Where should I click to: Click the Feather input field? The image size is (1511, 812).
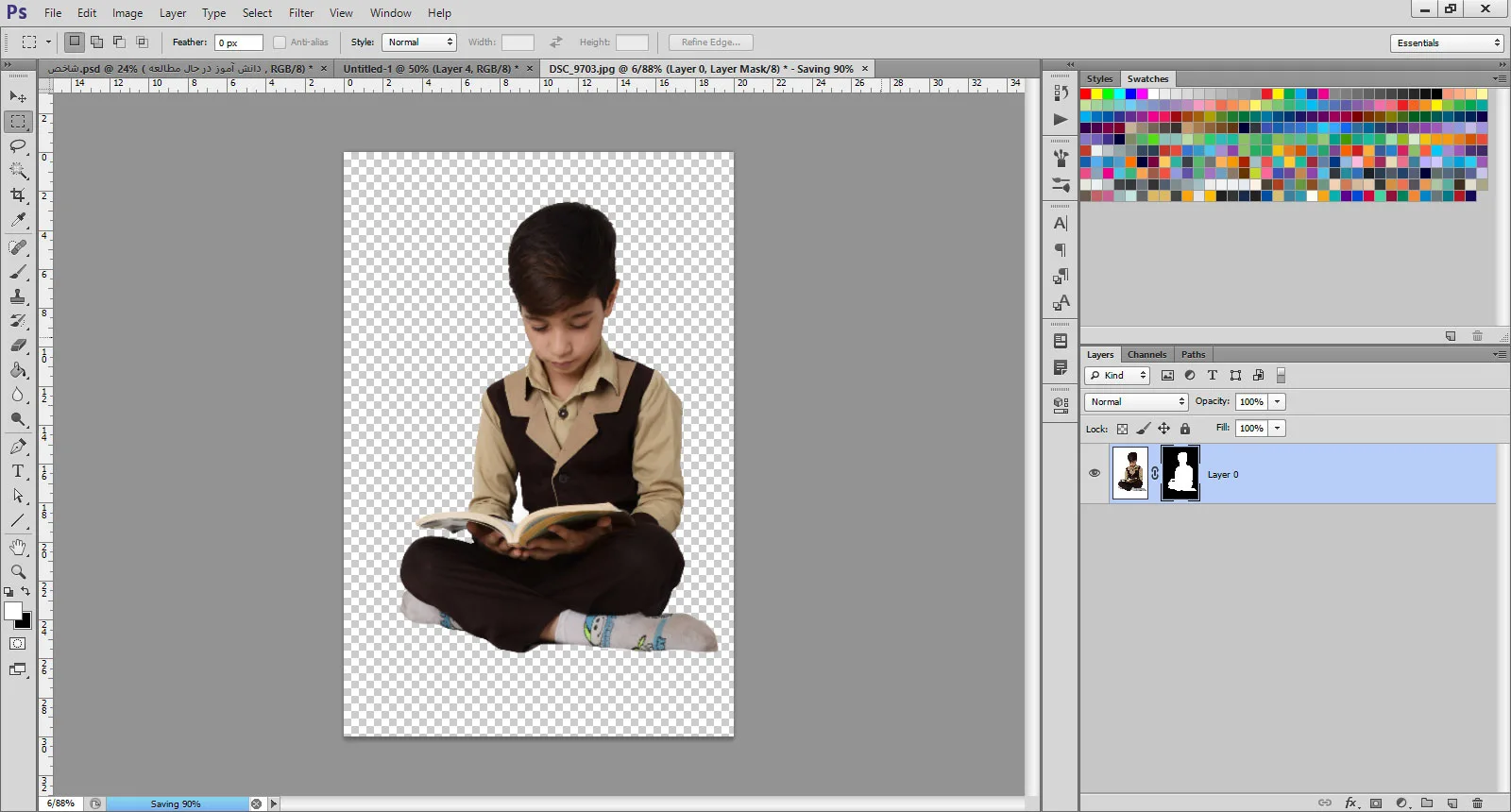(239, 42)
